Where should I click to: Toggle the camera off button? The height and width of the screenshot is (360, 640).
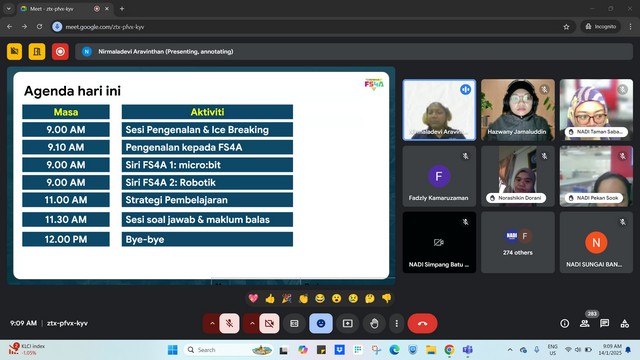(x=269, y=323)
